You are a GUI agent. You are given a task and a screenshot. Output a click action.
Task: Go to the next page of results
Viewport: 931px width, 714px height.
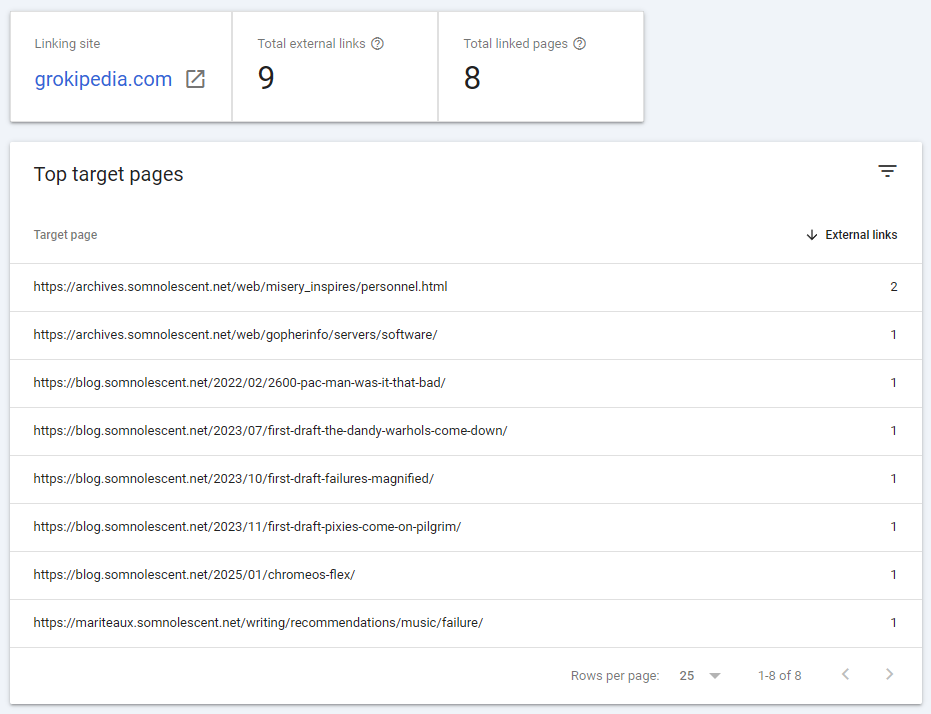(x=889, y=675)
